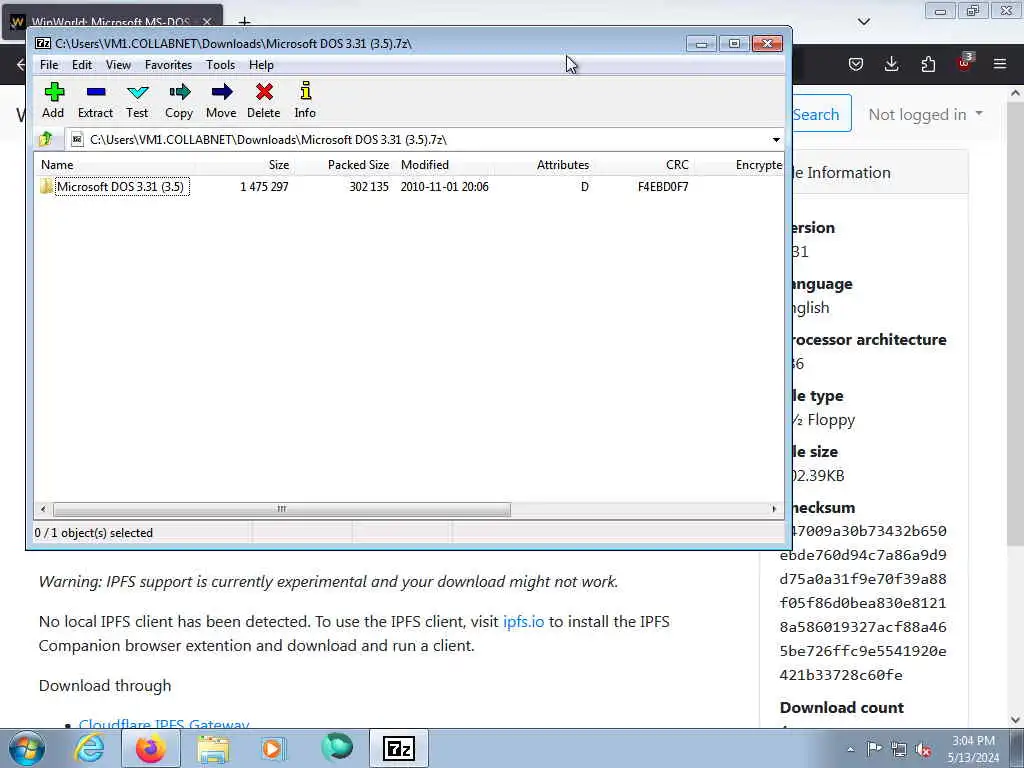Select the Microsoft DOS 3.31 (3.5) folder name
Screen dimensions: 1024x768
121,186
